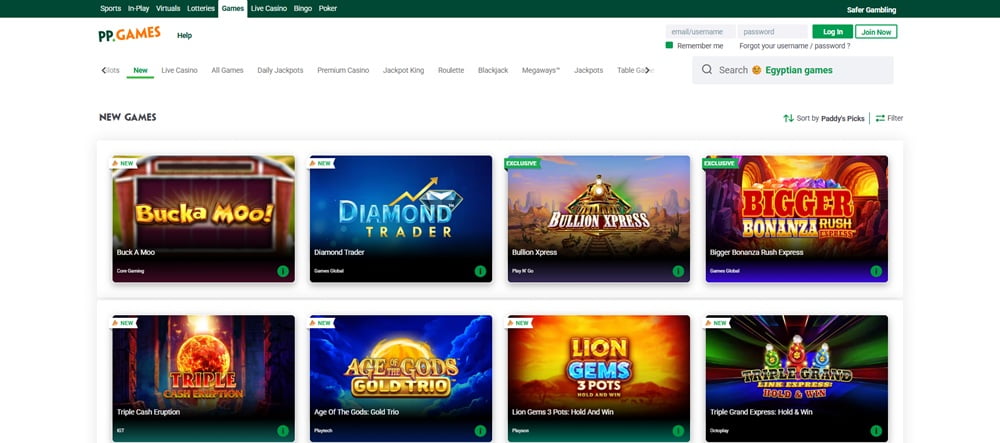This screenshot has height=443, width=1000.
Task: Open the Triple Cash Eruption thumbnail
Action: point(203,379)
